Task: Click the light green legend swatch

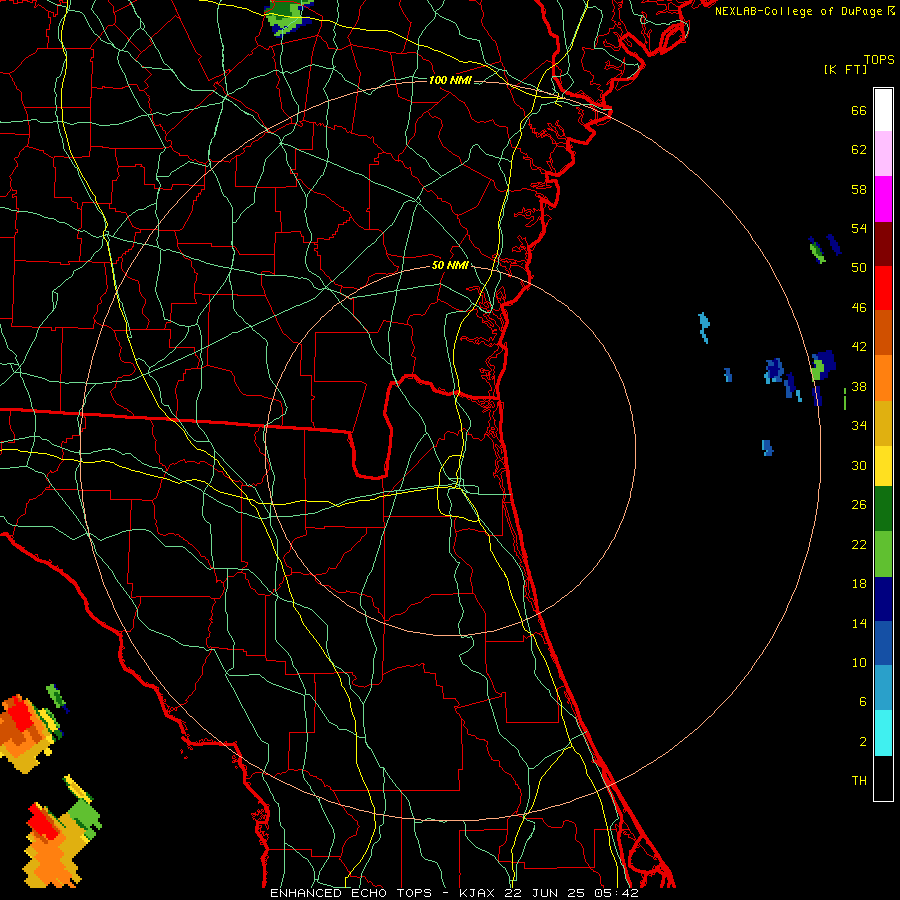Action: pos(883,554)
